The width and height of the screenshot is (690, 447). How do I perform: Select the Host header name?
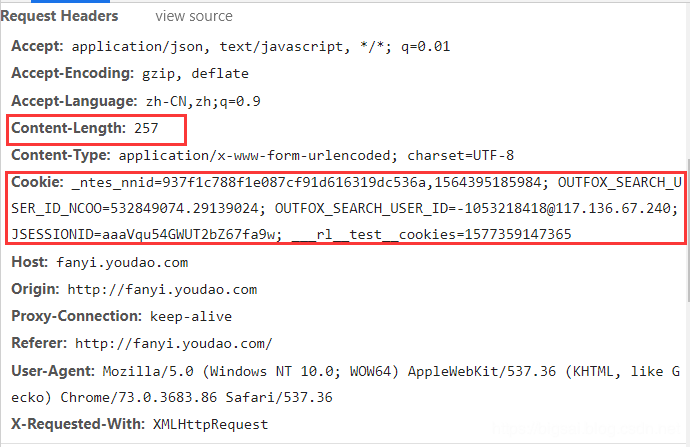tap(29, 262)
